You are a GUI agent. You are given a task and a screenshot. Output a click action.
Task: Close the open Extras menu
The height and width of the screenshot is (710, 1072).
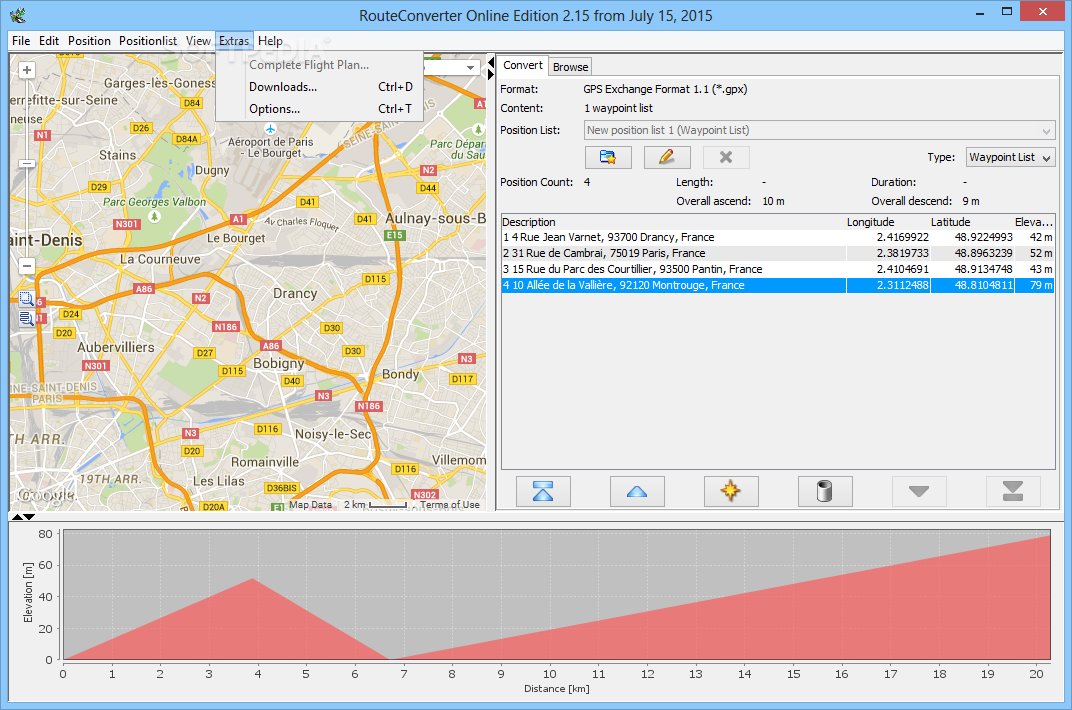(234, 41)
